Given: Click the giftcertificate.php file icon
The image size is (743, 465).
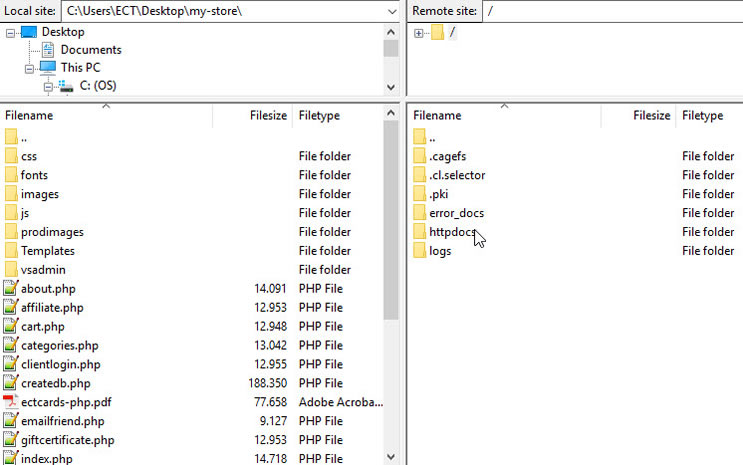Looking at the screenshot, I should pos(11,440).
